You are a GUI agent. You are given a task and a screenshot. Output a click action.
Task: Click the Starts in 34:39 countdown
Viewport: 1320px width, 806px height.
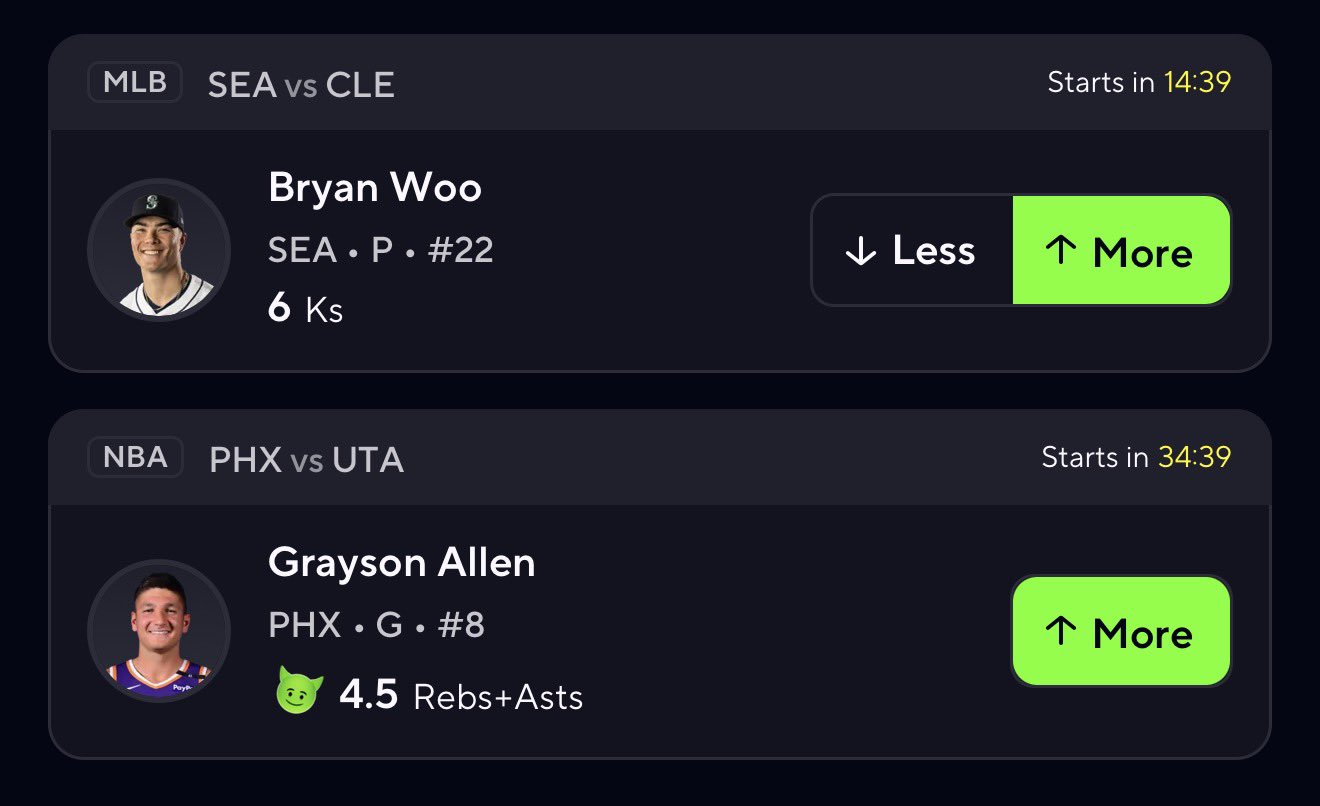coord(1135,458)
